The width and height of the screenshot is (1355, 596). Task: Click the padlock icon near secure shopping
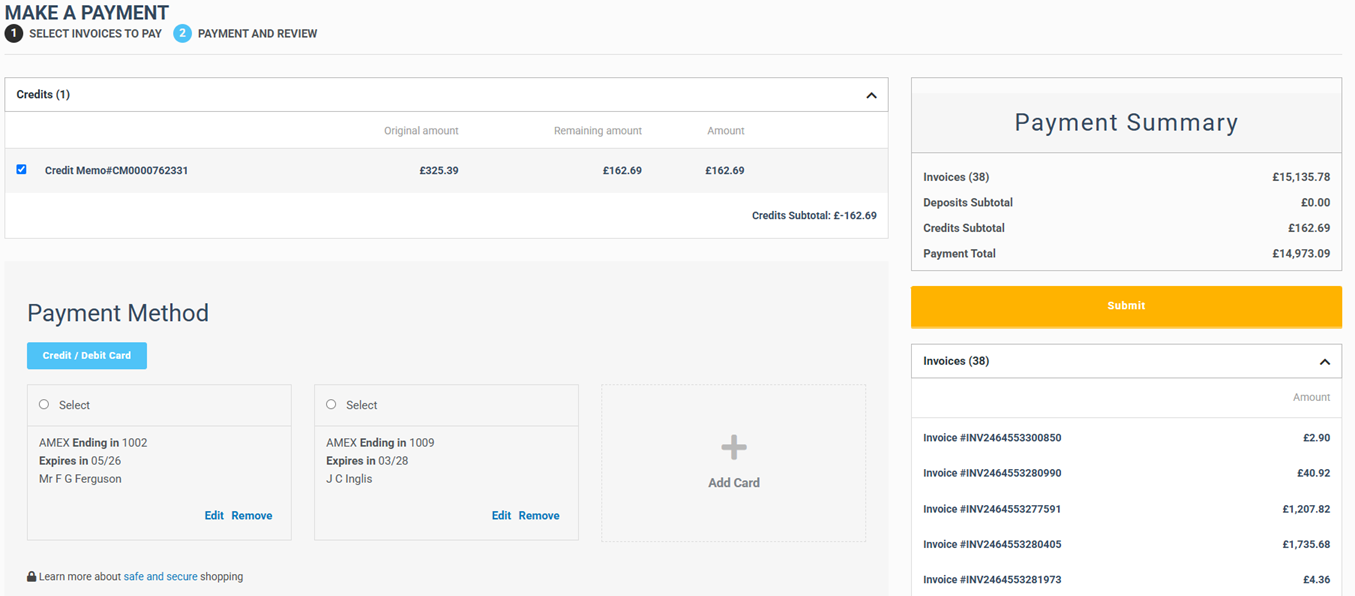(32, 577)
